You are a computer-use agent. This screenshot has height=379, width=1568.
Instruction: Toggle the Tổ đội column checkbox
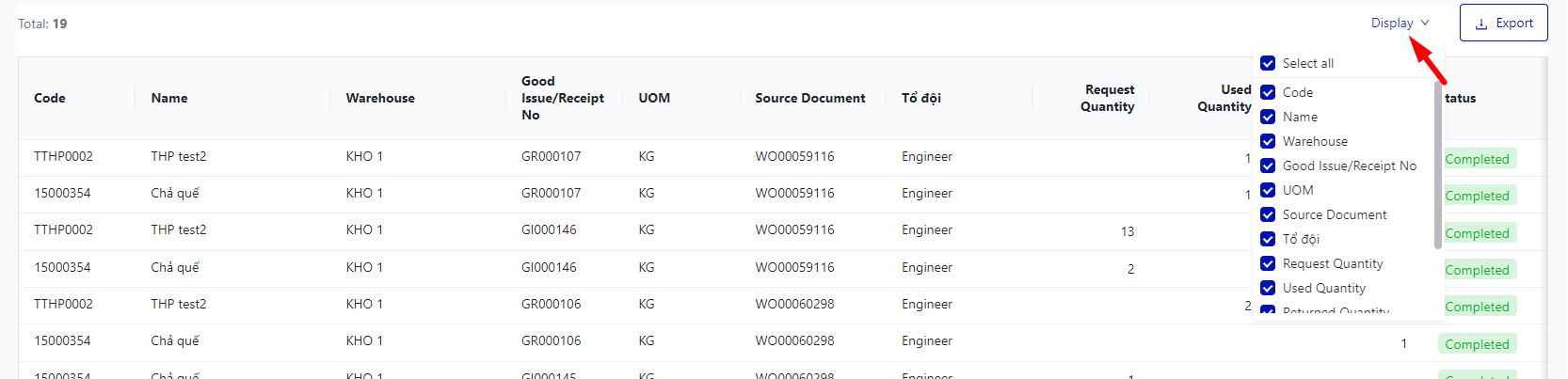(1268, 239)
